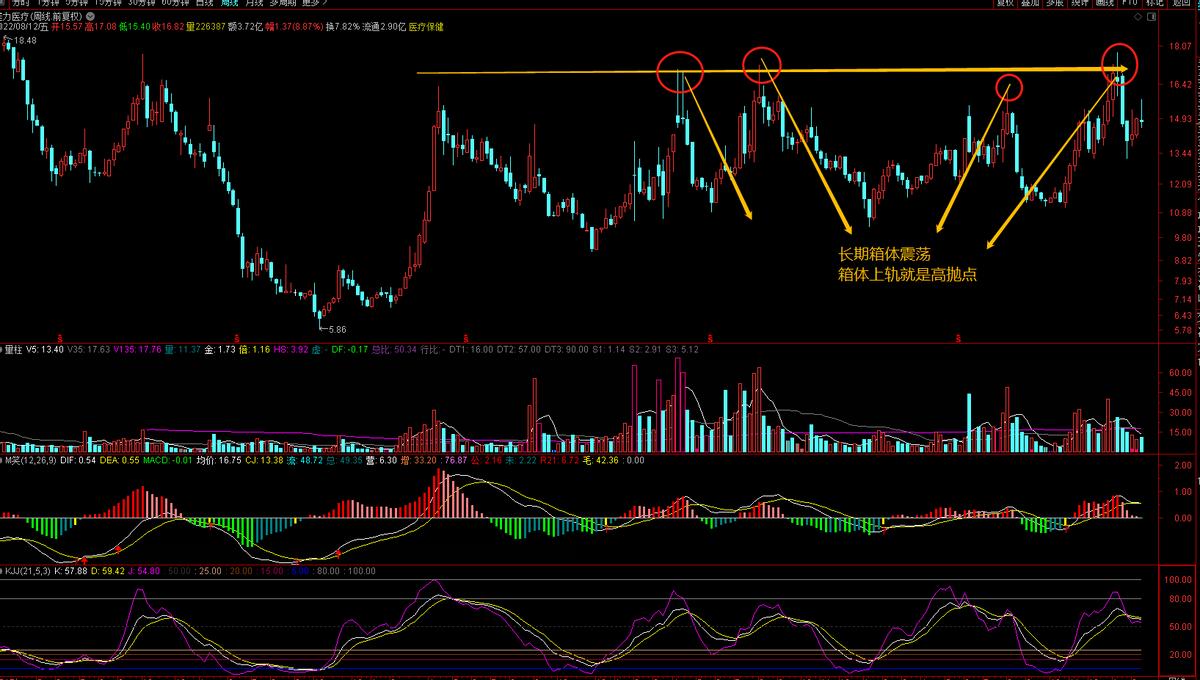Click the diamond icon at chart top right
This screenshot has width=1200, height=680.
1138,17
